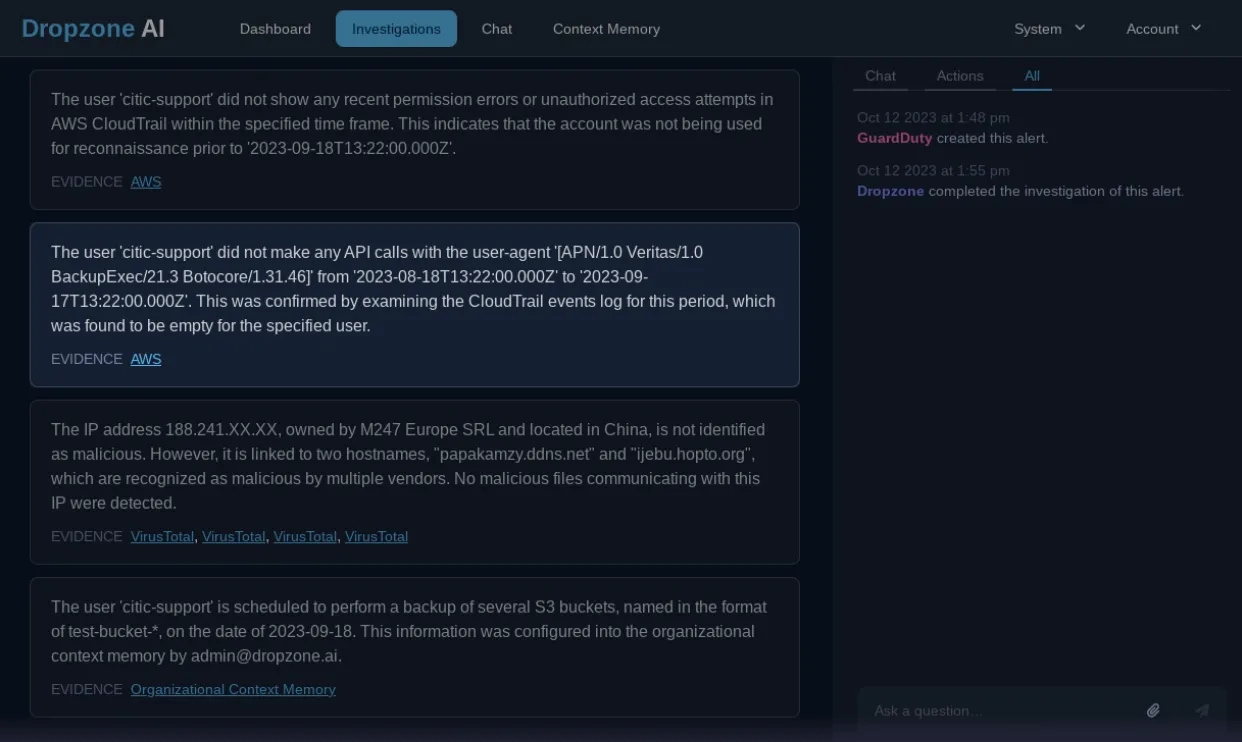Select the finding card about IP 188.241.XX.XX
1242x742 pixels.
tap(415, 482)
